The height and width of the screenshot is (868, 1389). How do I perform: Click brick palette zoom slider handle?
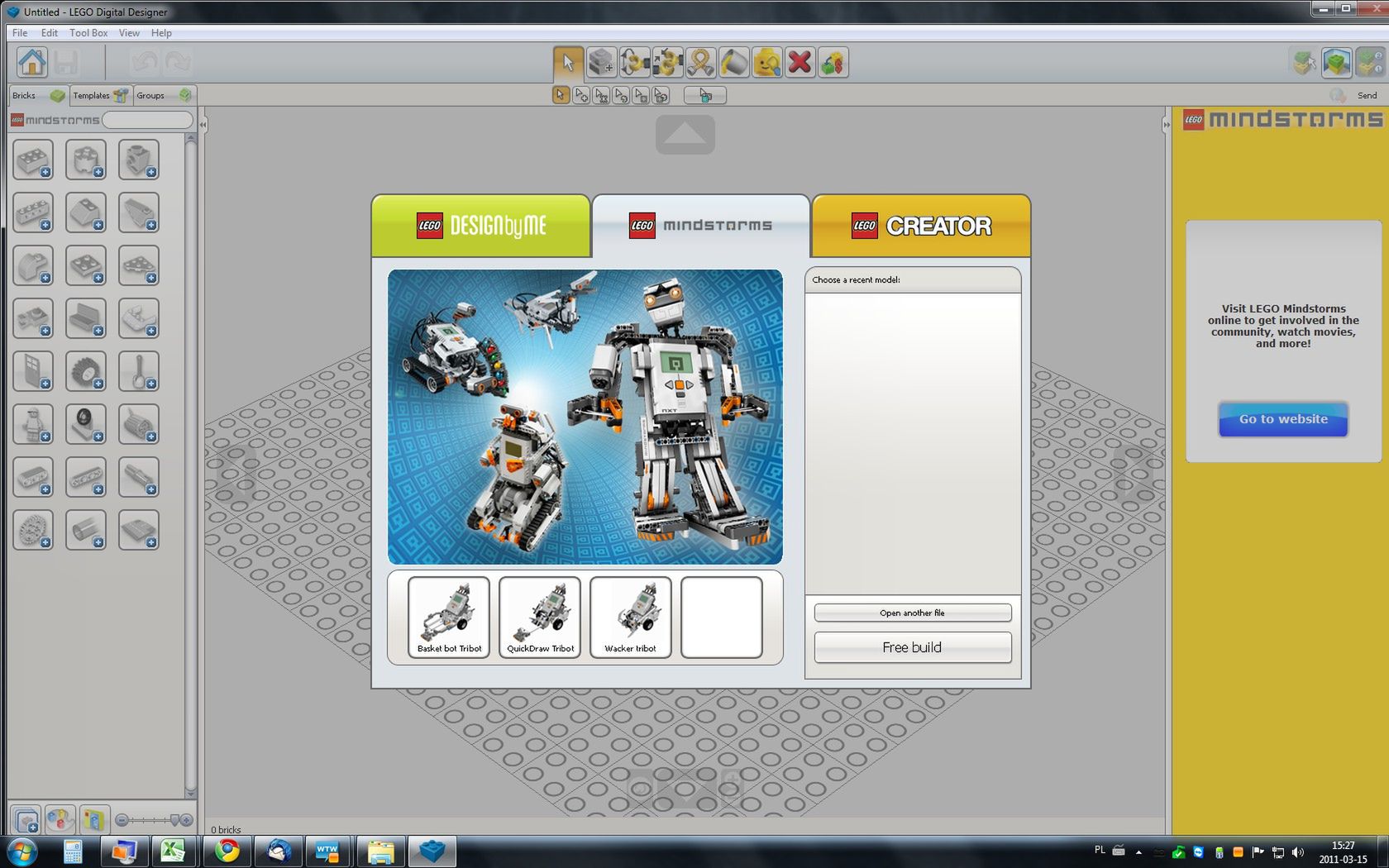pyautogui.click(x=174, y=820)
